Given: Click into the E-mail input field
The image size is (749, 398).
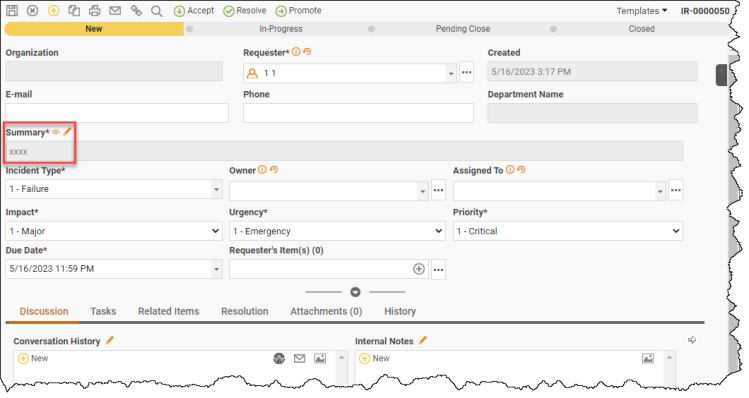Looking at the screenshot, I should [117, 113].
